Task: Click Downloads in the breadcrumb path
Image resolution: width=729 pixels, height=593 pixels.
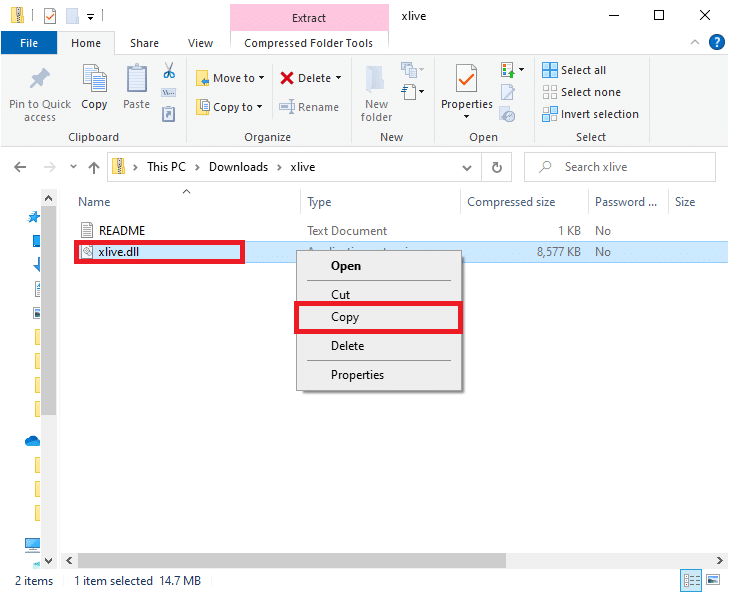Action: click(238, 167)
